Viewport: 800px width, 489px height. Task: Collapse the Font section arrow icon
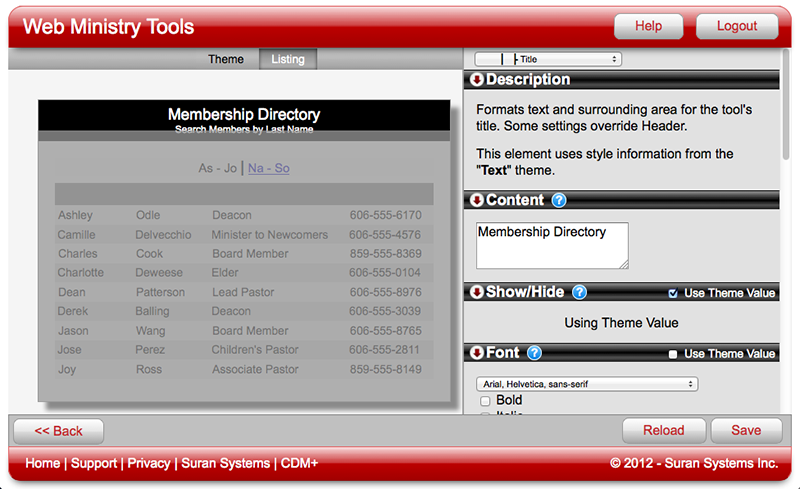coord(476,353)
